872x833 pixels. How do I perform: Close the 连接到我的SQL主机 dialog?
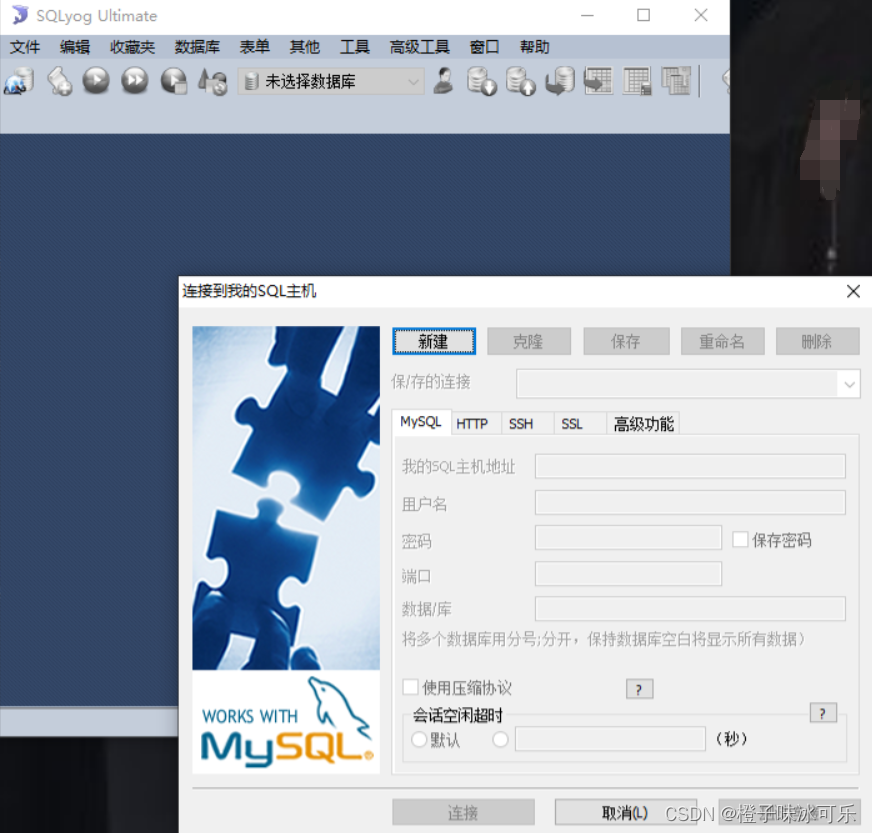pyautogui.click(x=853, y=291)
